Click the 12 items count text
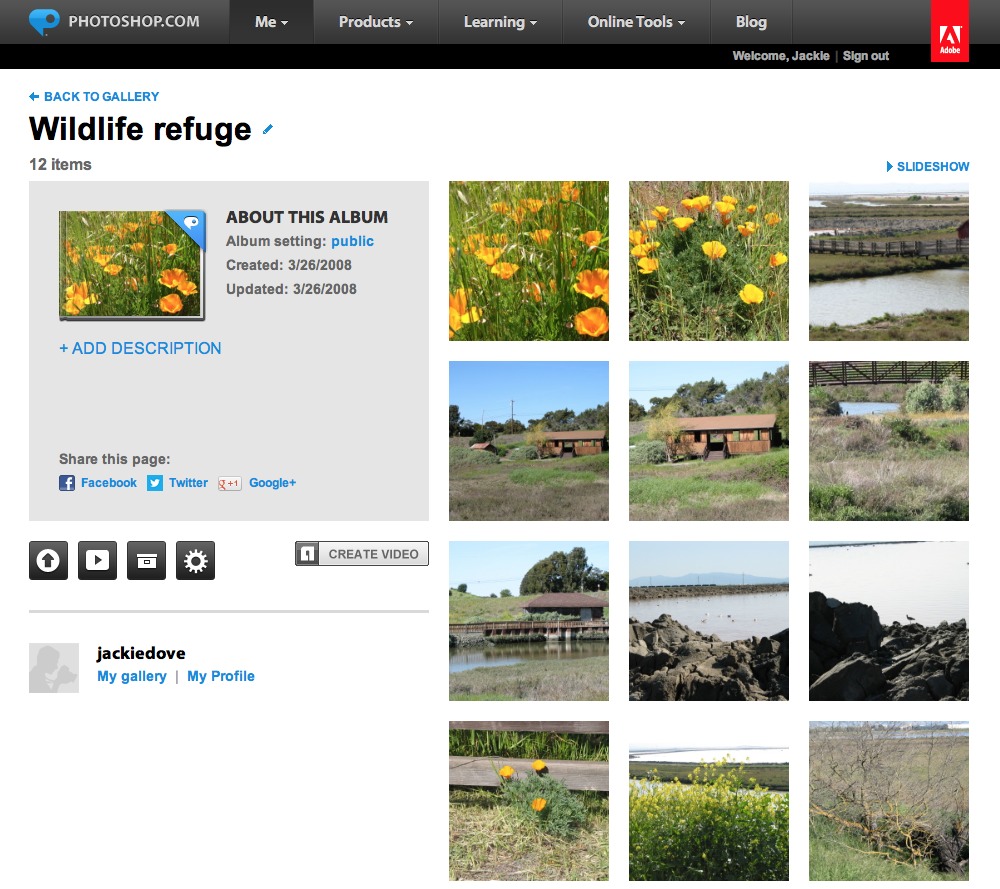 (x=60, y=165)
